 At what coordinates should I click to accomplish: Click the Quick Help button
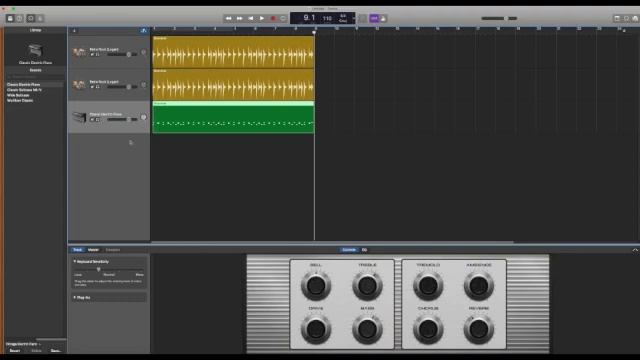(19, 18)
